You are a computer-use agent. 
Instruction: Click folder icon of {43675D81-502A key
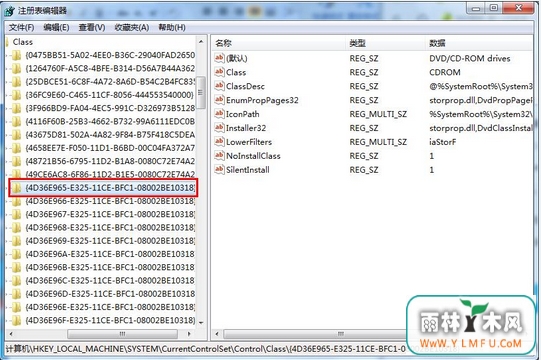click(16, 135)
